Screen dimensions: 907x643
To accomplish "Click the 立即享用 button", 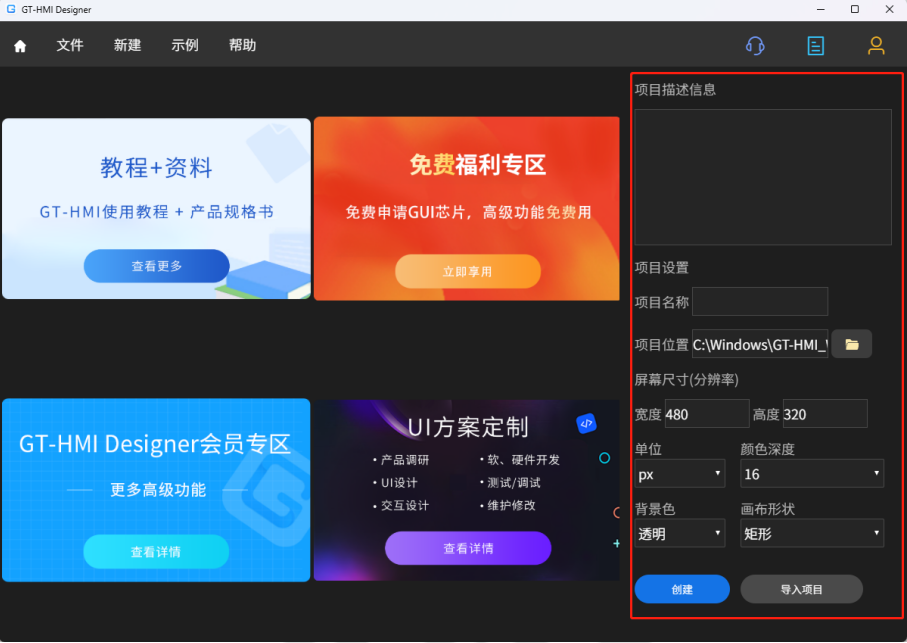I will tap(467, 271).
